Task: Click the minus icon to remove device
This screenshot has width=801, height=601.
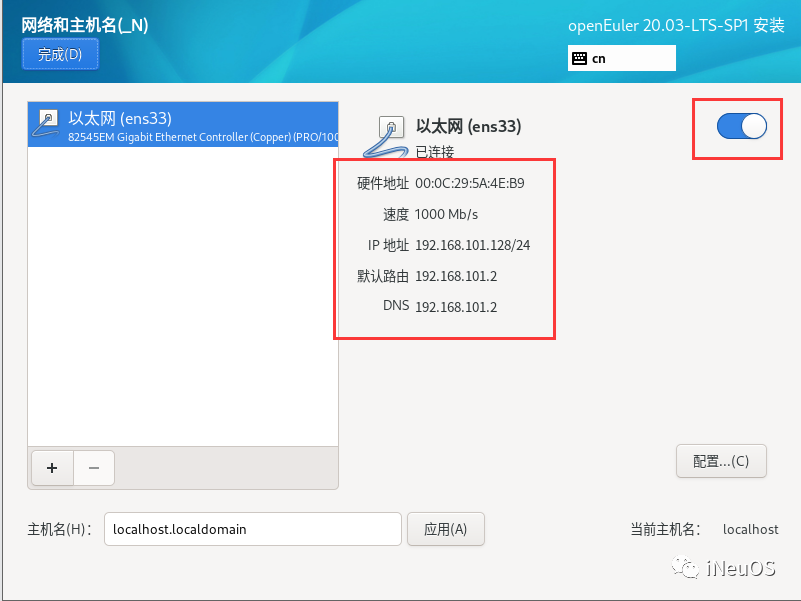Action: click(x=94, y=468)
